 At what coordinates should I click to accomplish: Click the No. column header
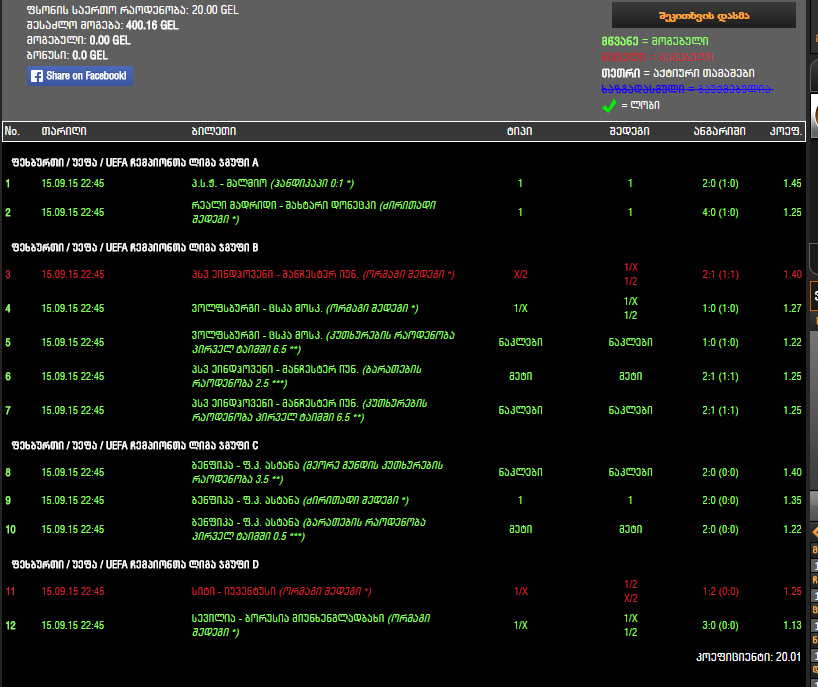coord(12,131)
